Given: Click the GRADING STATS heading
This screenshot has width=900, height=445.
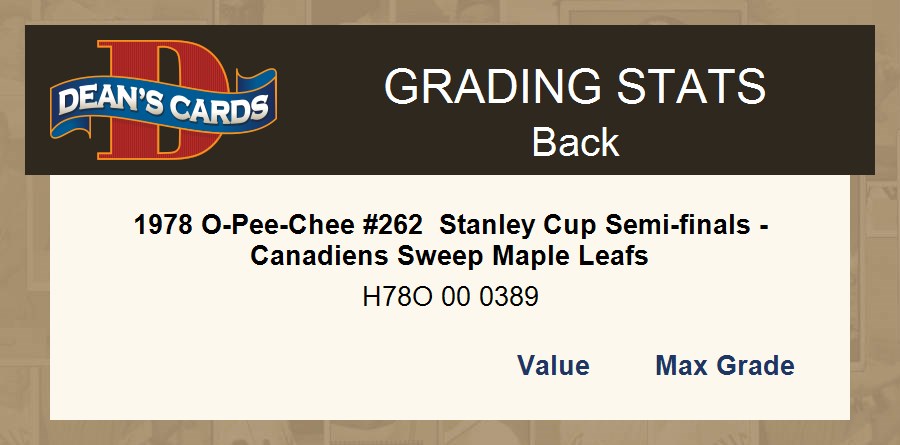Looking at the screenshot, I should [575, 87].
